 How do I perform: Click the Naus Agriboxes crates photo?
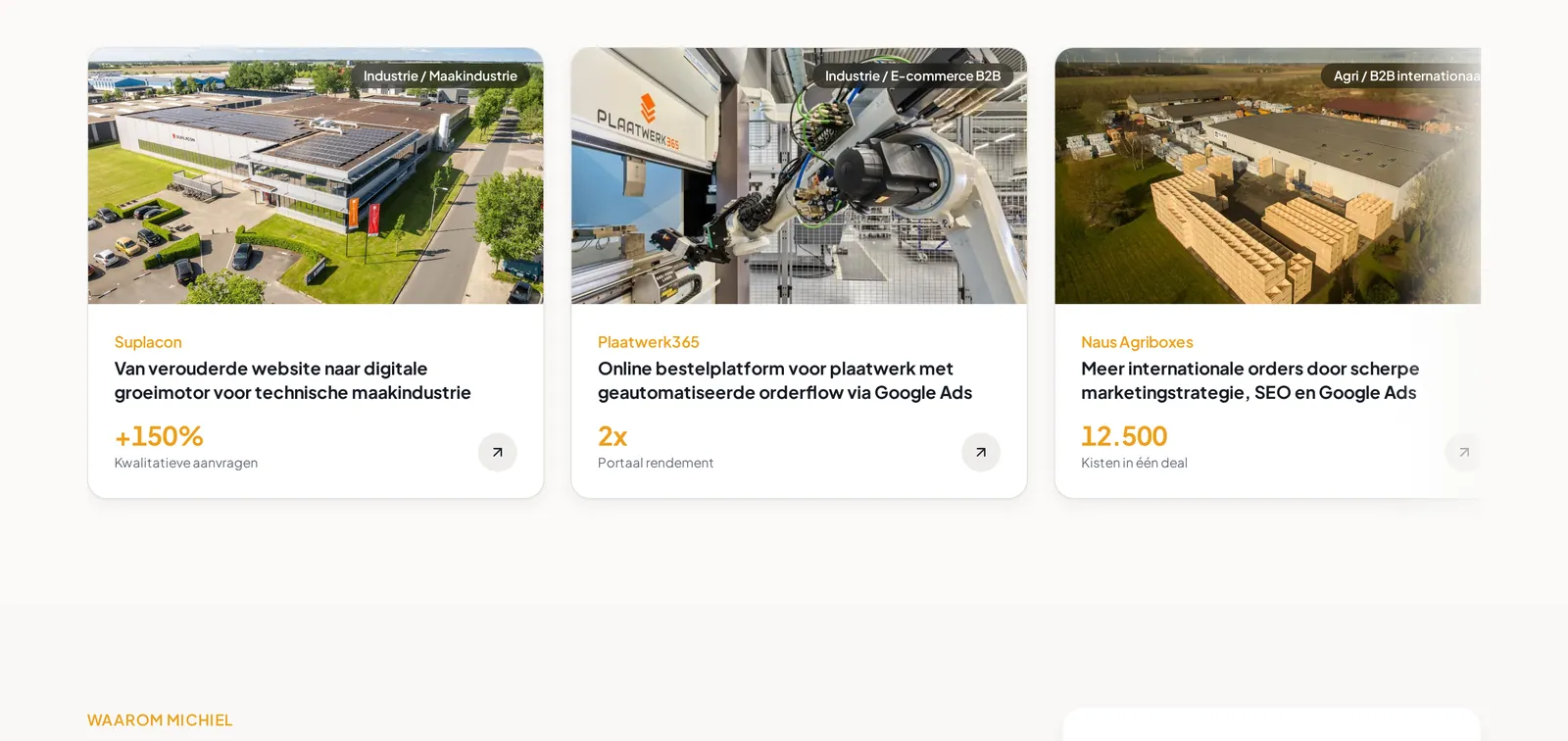pos(1267,175)
